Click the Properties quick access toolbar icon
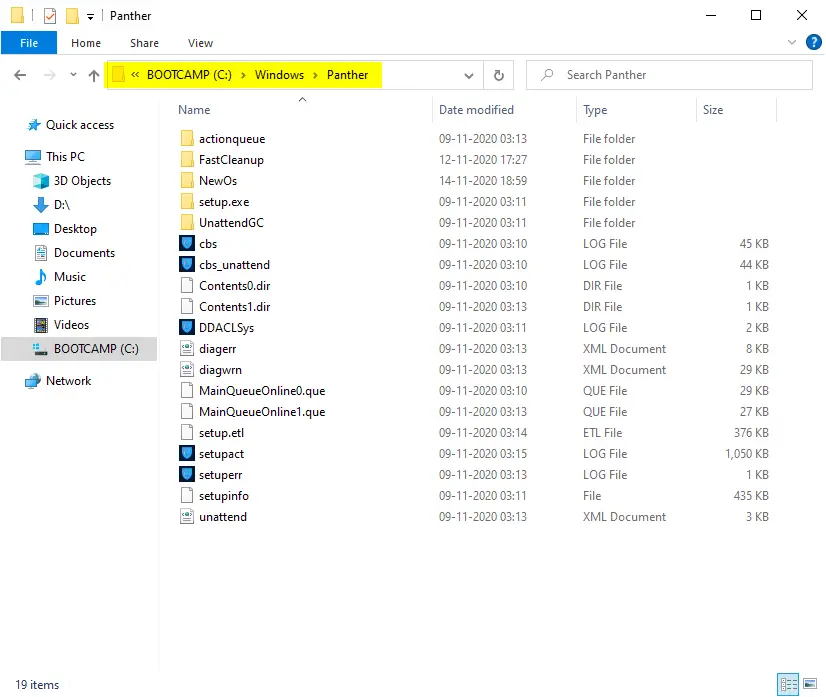This screenshot has height=697, width=826. click(x=50, y=16)
